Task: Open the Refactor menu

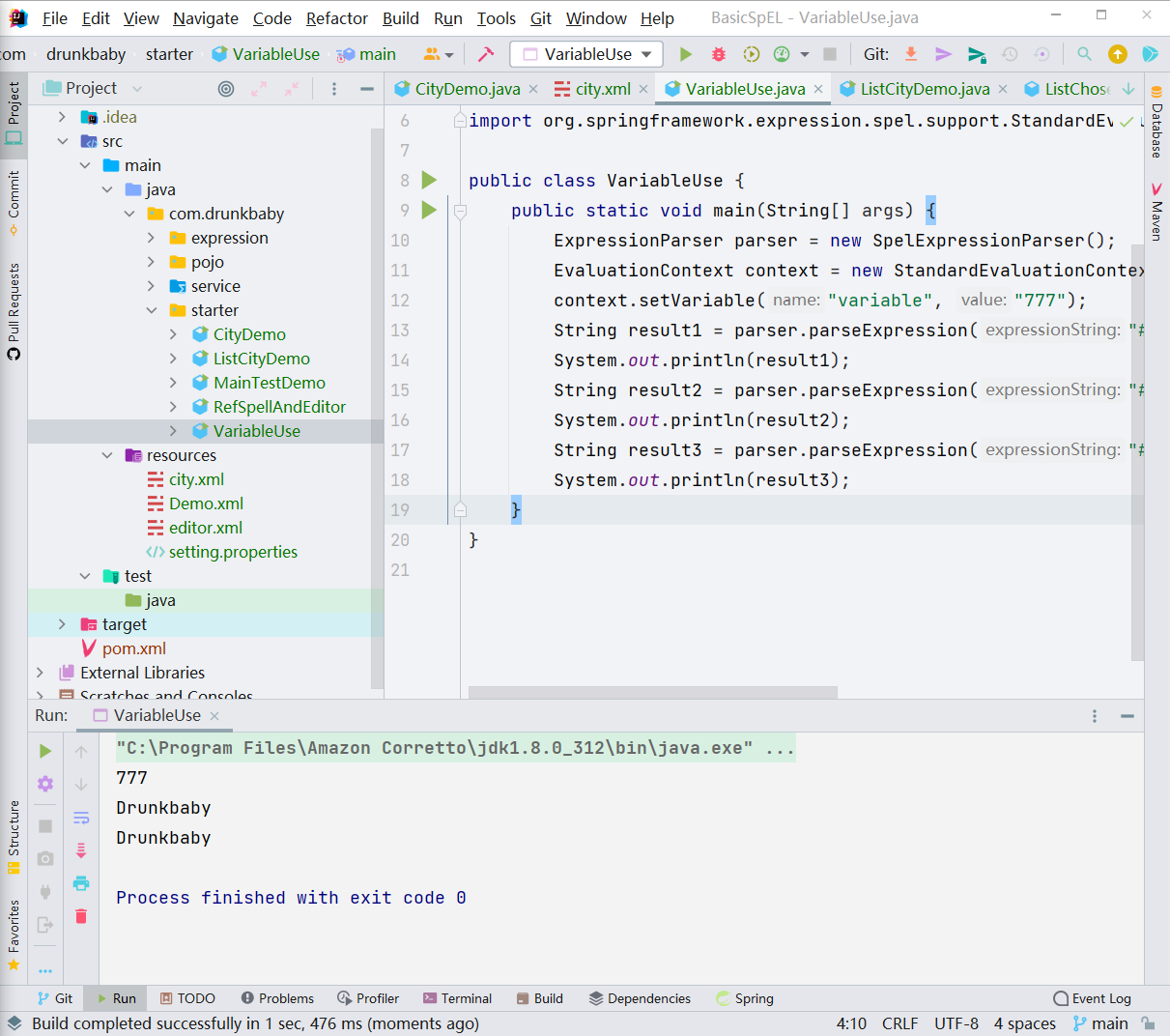Action: pyautogui.click(x=336, y=18)
